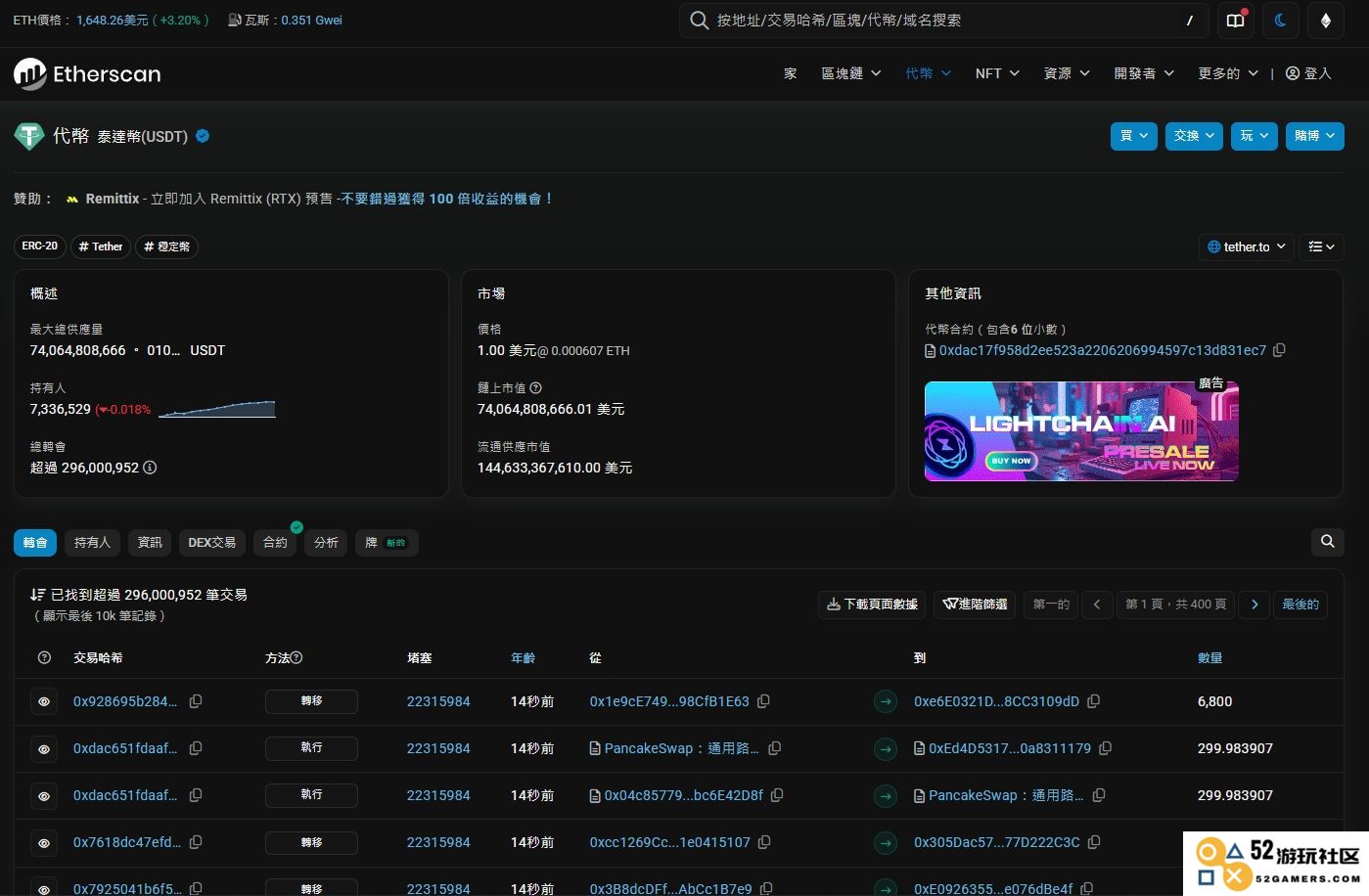This screenshot has height=896, width=1369.
Task: Copy the to address 0x305Dac57...77D222C3C
Action: click(x=1095, y=842)
